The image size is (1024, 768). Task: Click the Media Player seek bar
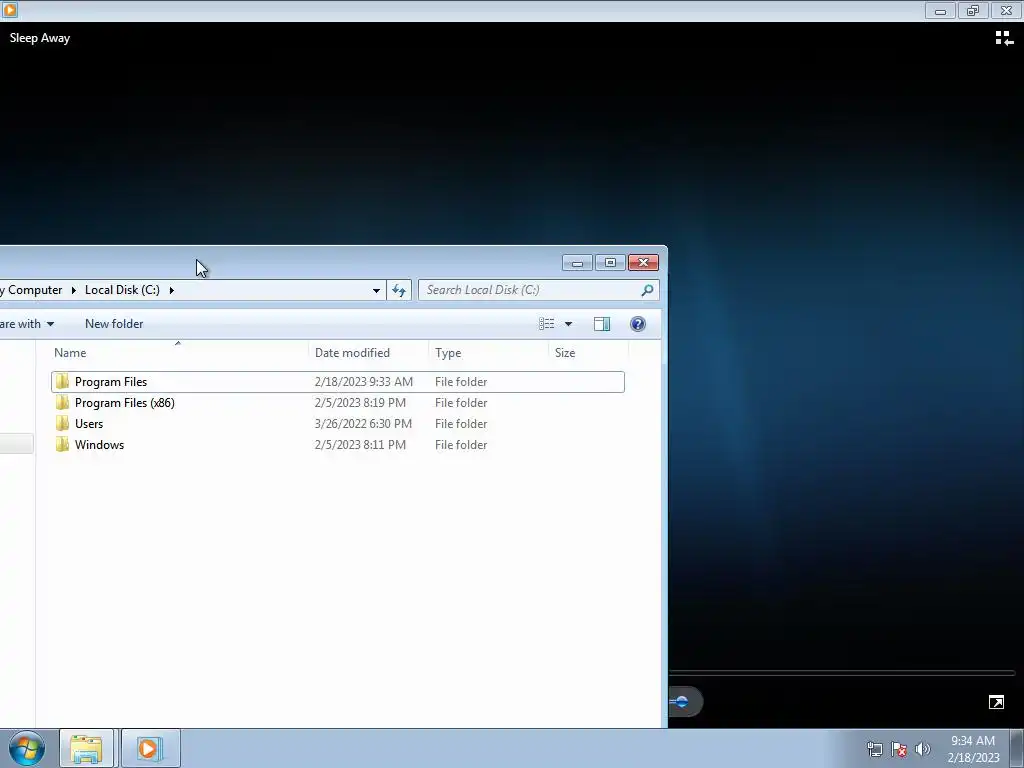point(842,673)
